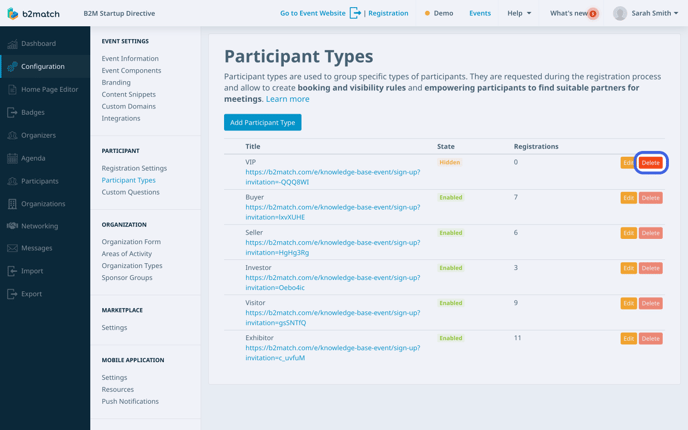Follow the Learn more link
This screenshot has height=430, width=688.
pyautogui.click(x=287, y=99)
